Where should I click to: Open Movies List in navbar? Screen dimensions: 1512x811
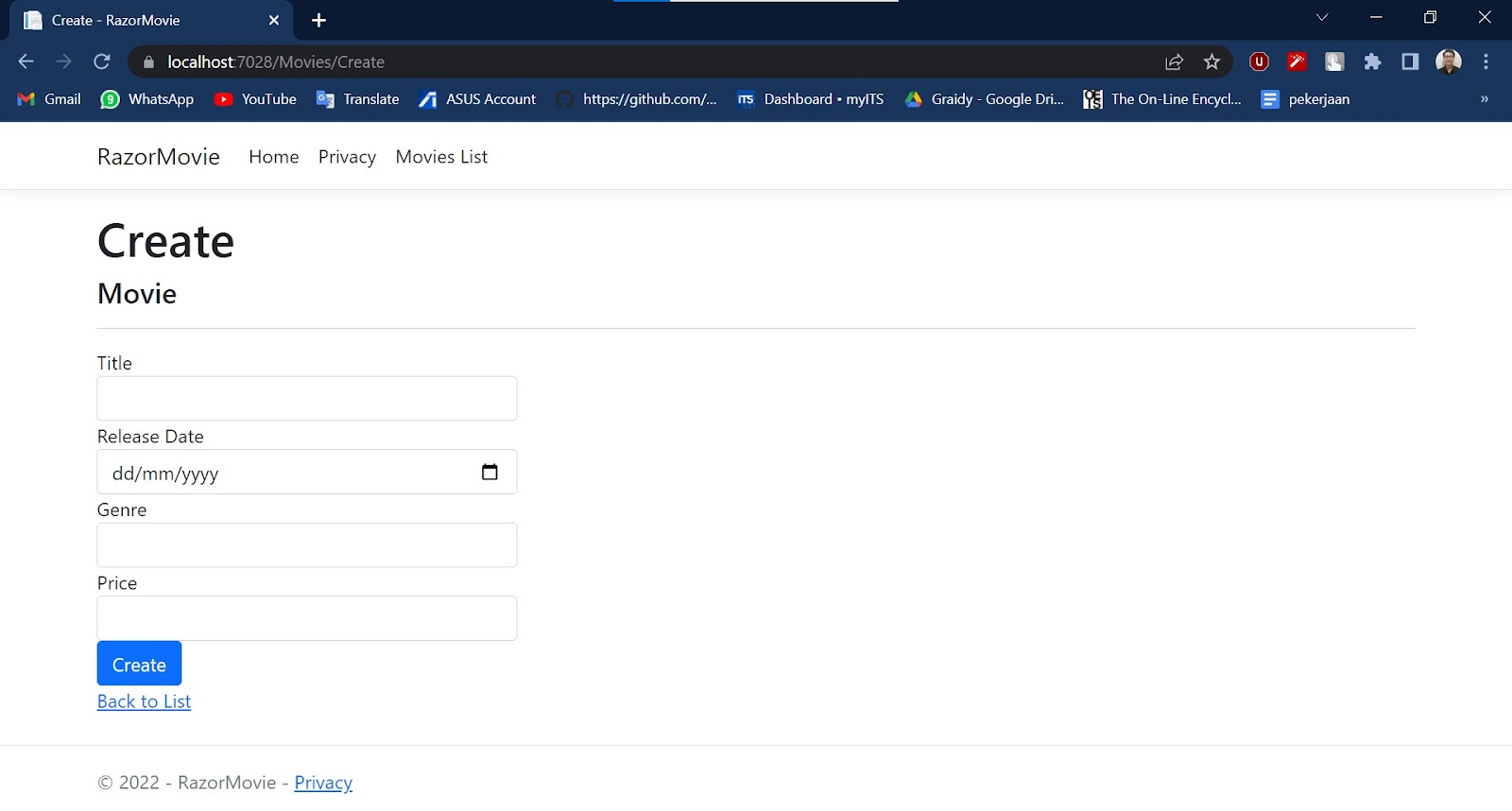click(441, 157)
